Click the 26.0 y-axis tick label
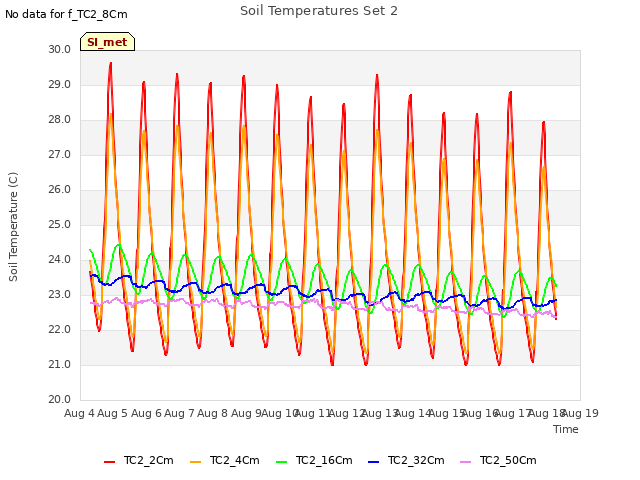The width and height of the screenshot is (640, 480). pyautogui.click(x=60, y=189)
